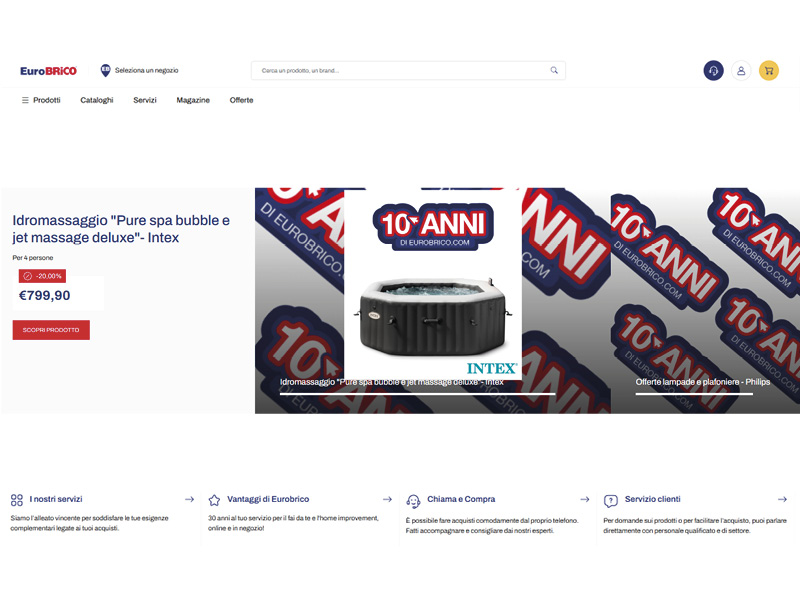The height and width of the screenshot is (600, 800).
Task: Click the arrow next to Vantaggi di Eurobrico
Action: (387, 499)
